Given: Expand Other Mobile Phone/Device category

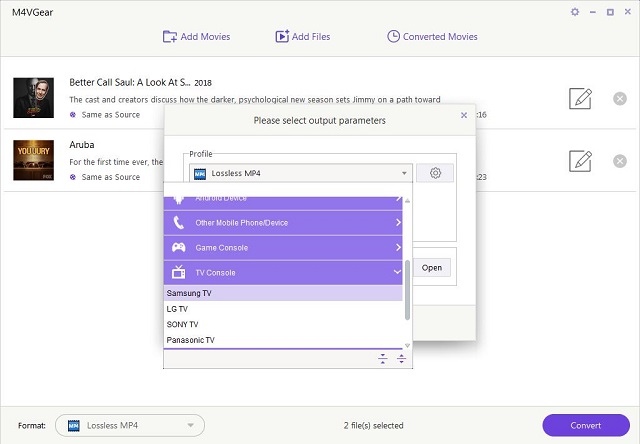Looking at the screenshot, I should [283, 223].
